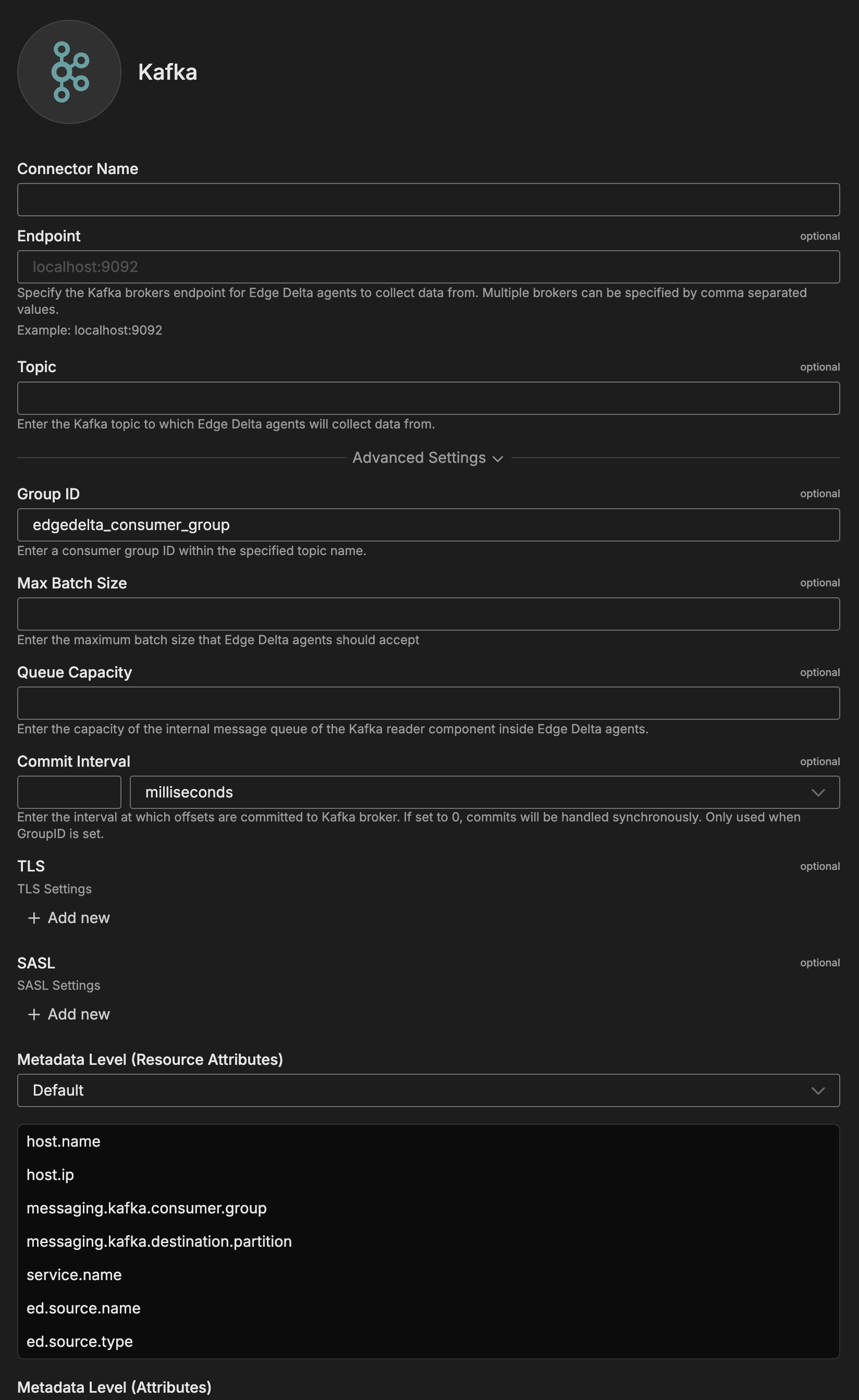Select host.name in the attributes list
Viewport: 859px width, 1400px height.
point(64,1141)
